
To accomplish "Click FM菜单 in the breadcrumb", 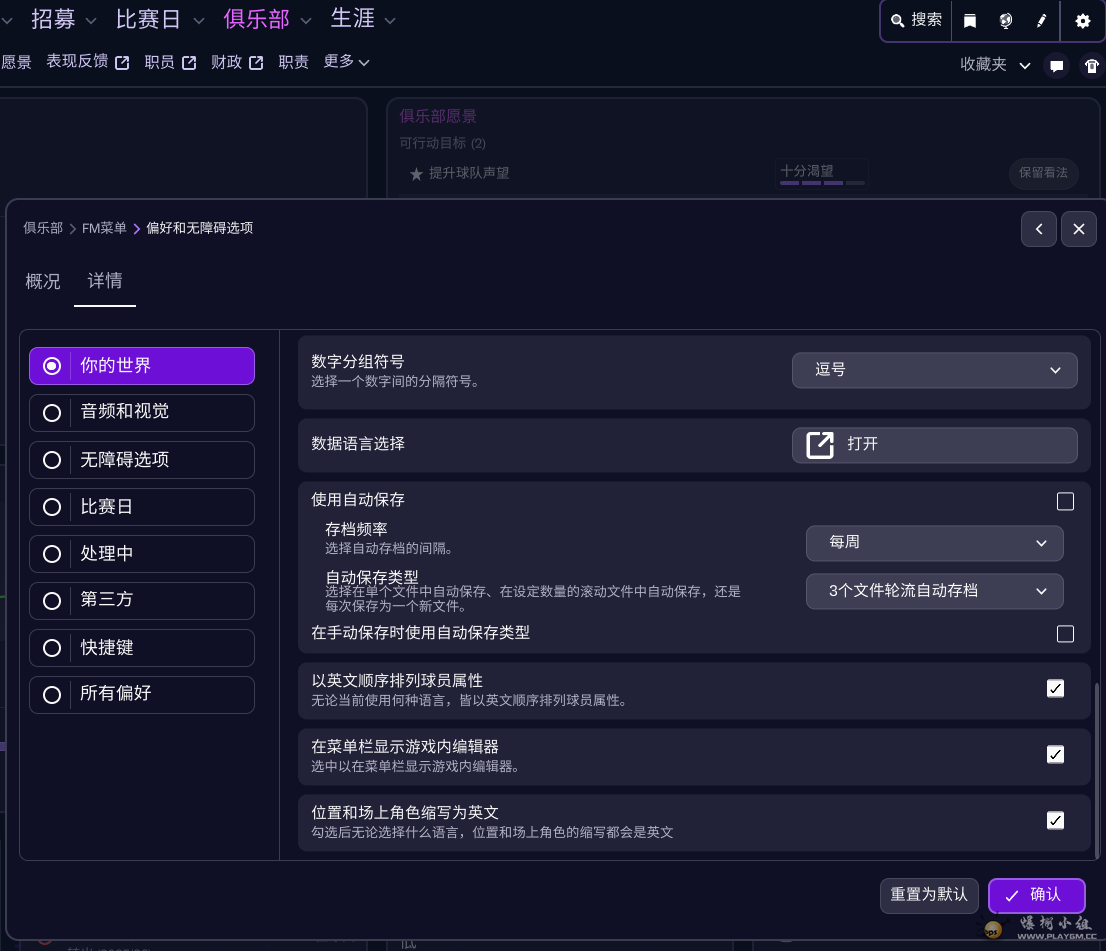I will pyautogui.click(x=104, y=228).
